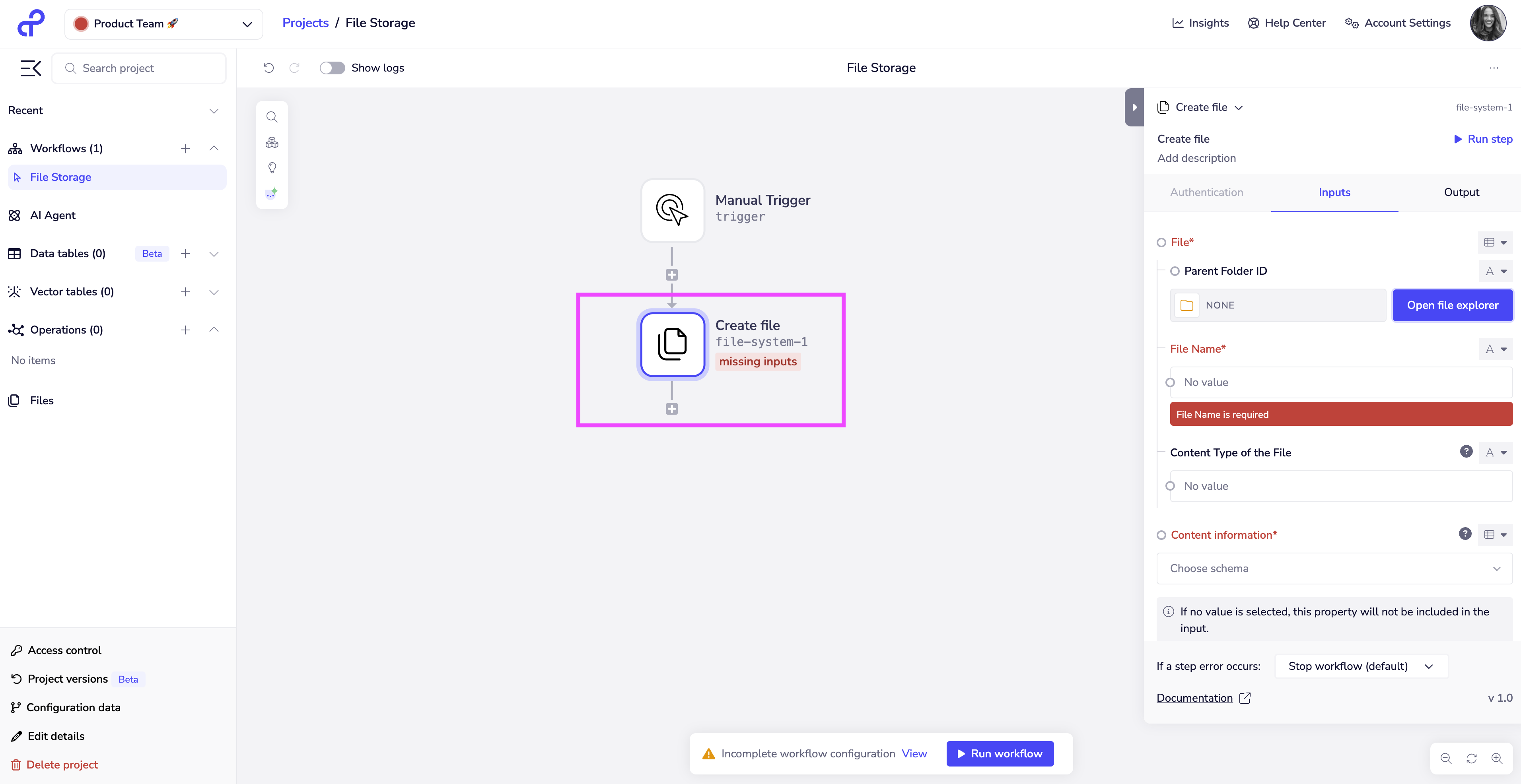Image resolution: width=1521 pixels, height=784 pixels.
Task: Zoom in on the canvas
Action: [x=1497, y=758]
